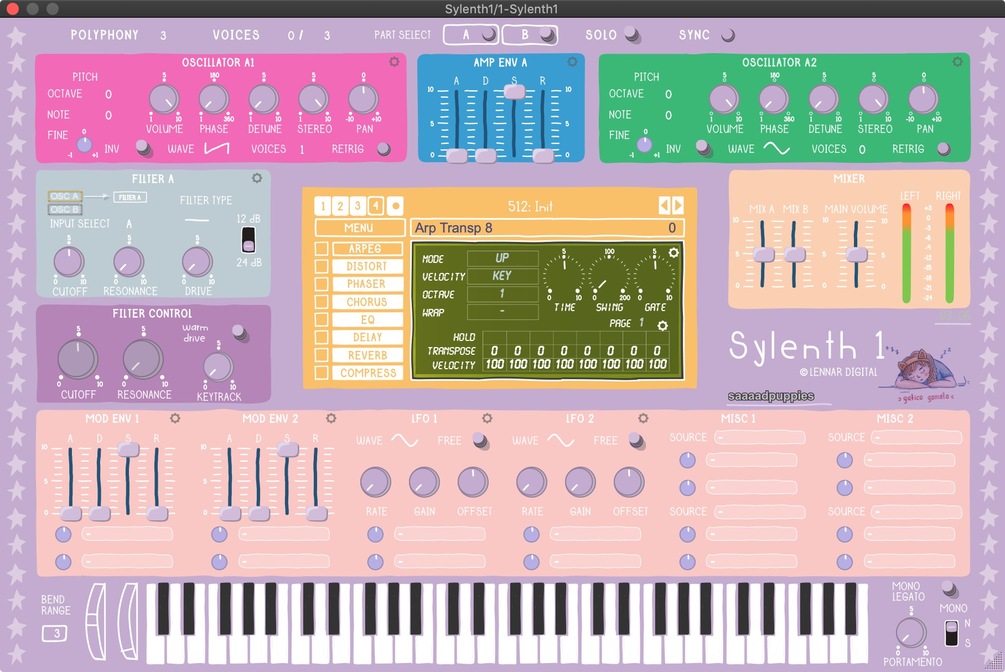The width and height of the screenshot is (1005, 672).
Task: Click the Filter Control Resonance knob
Action: point(143,358)
